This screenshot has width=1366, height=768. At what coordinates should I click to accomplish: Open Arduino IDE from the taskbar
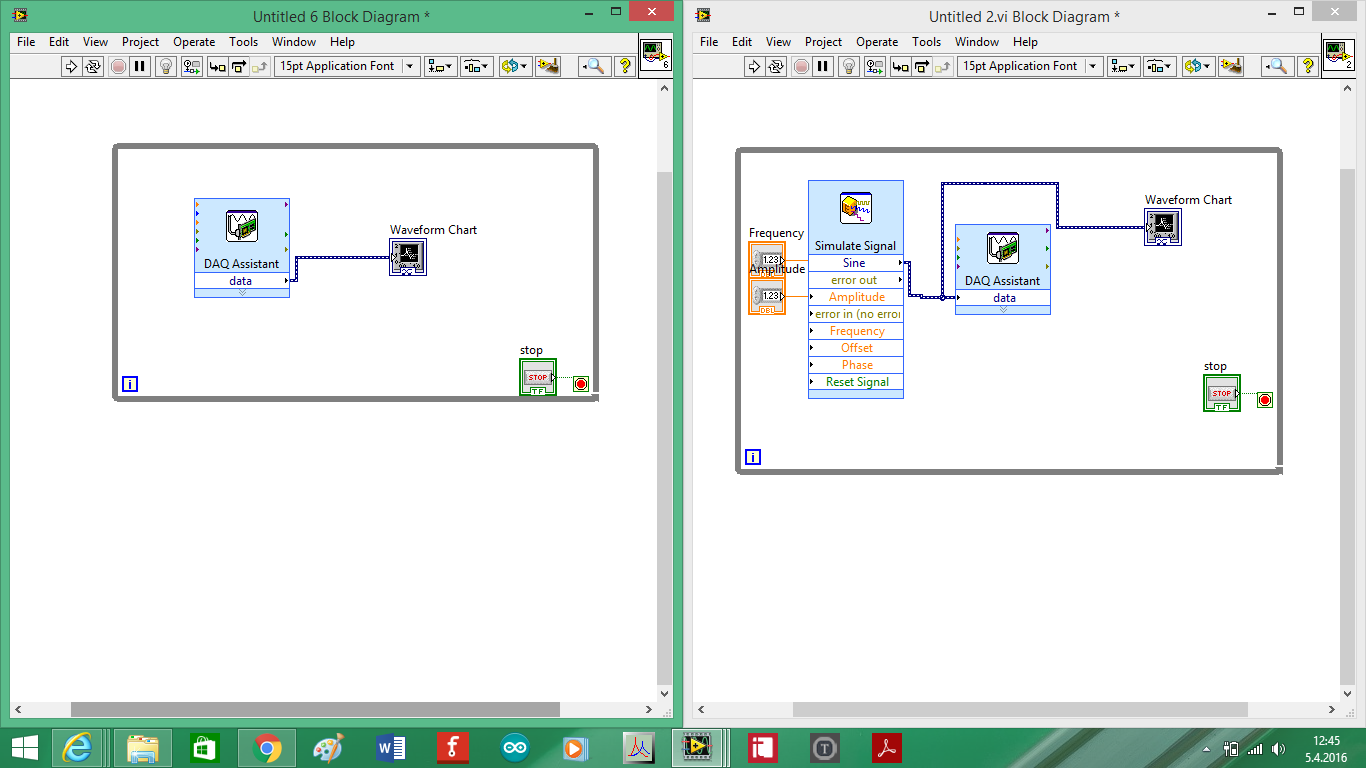(516, 747)
